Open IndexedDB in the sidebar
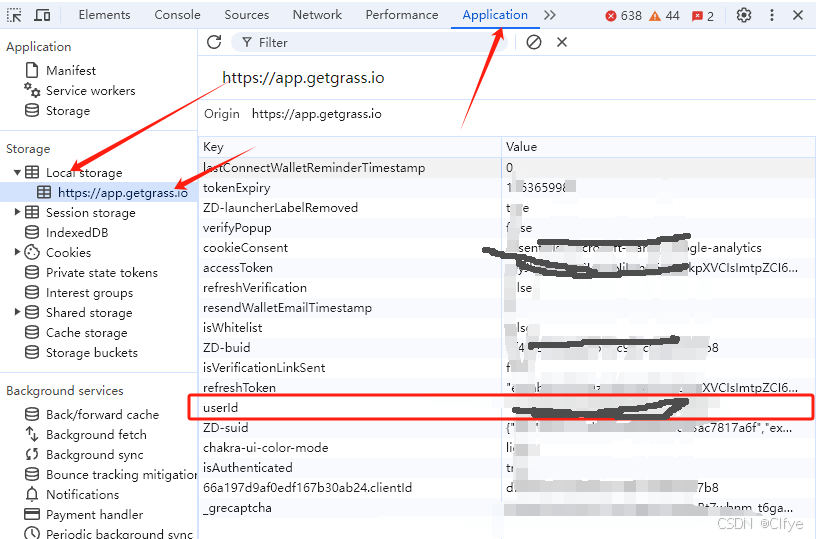This screenshot has height=539, width=816. pos(77,233)
